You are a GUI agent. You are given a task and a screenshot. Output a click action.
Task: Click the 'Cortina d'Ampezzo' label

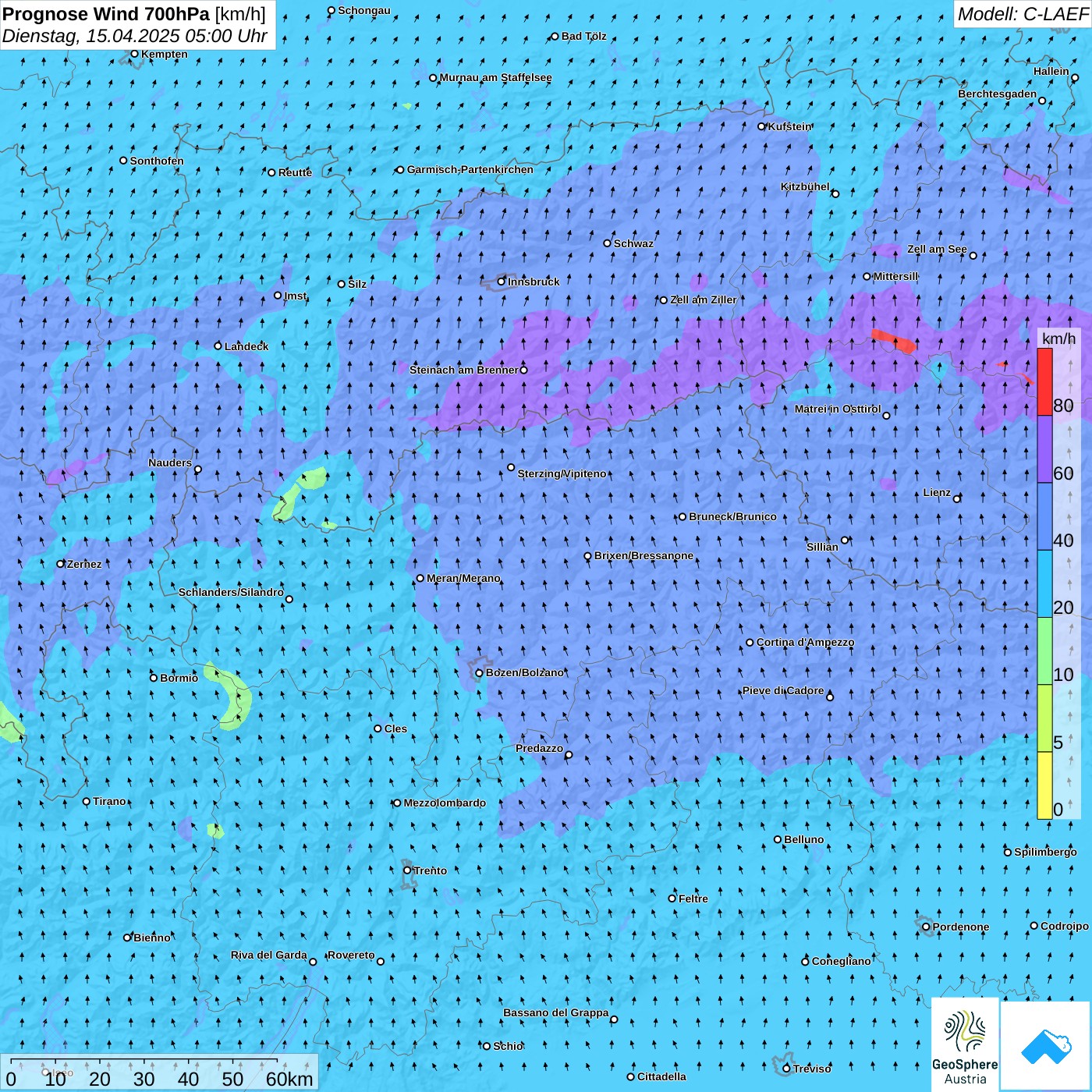pyautogui.click(x=805, y=642)
